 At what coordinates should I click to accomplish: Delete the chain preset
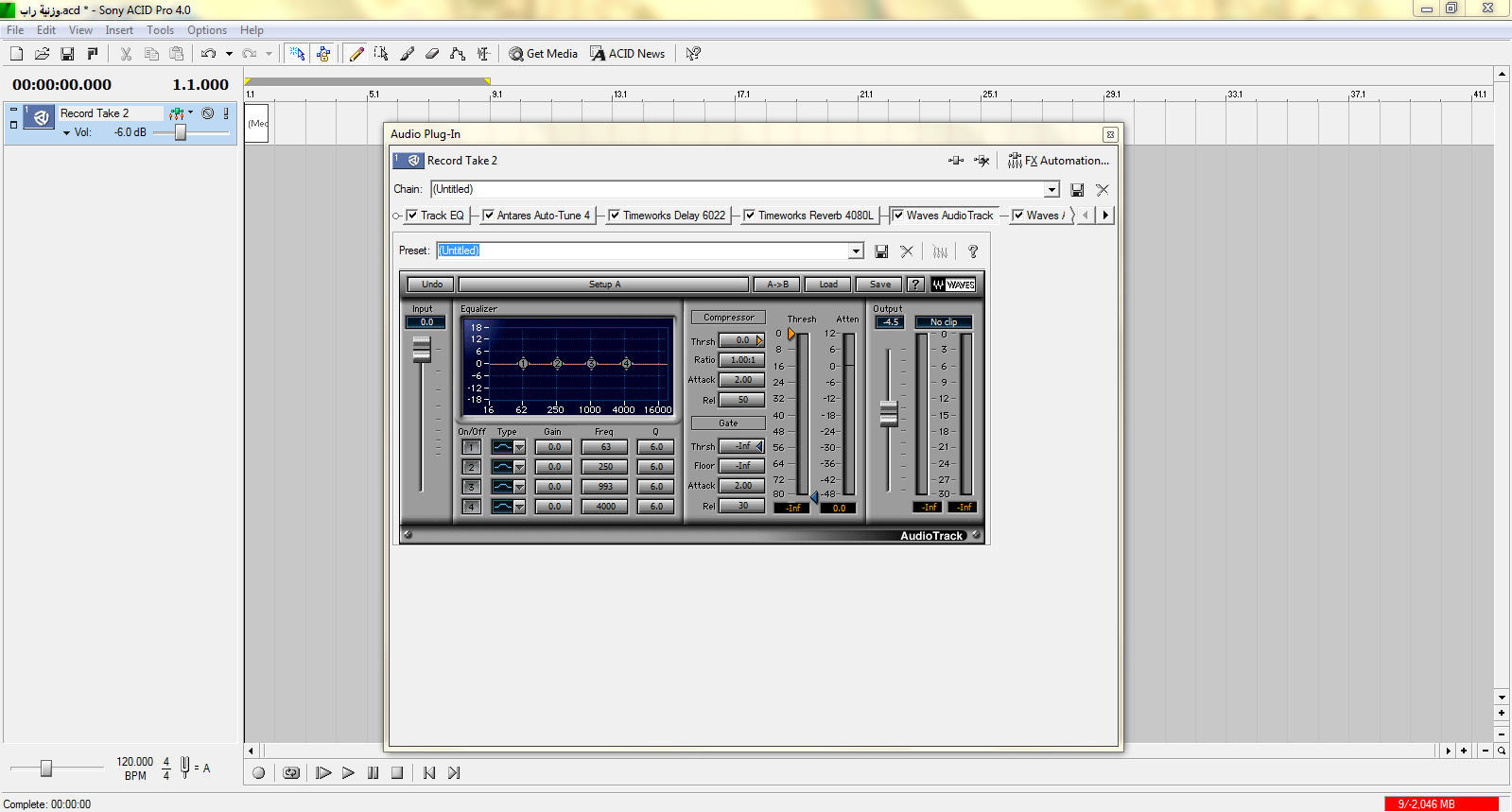pos(1103,190)
